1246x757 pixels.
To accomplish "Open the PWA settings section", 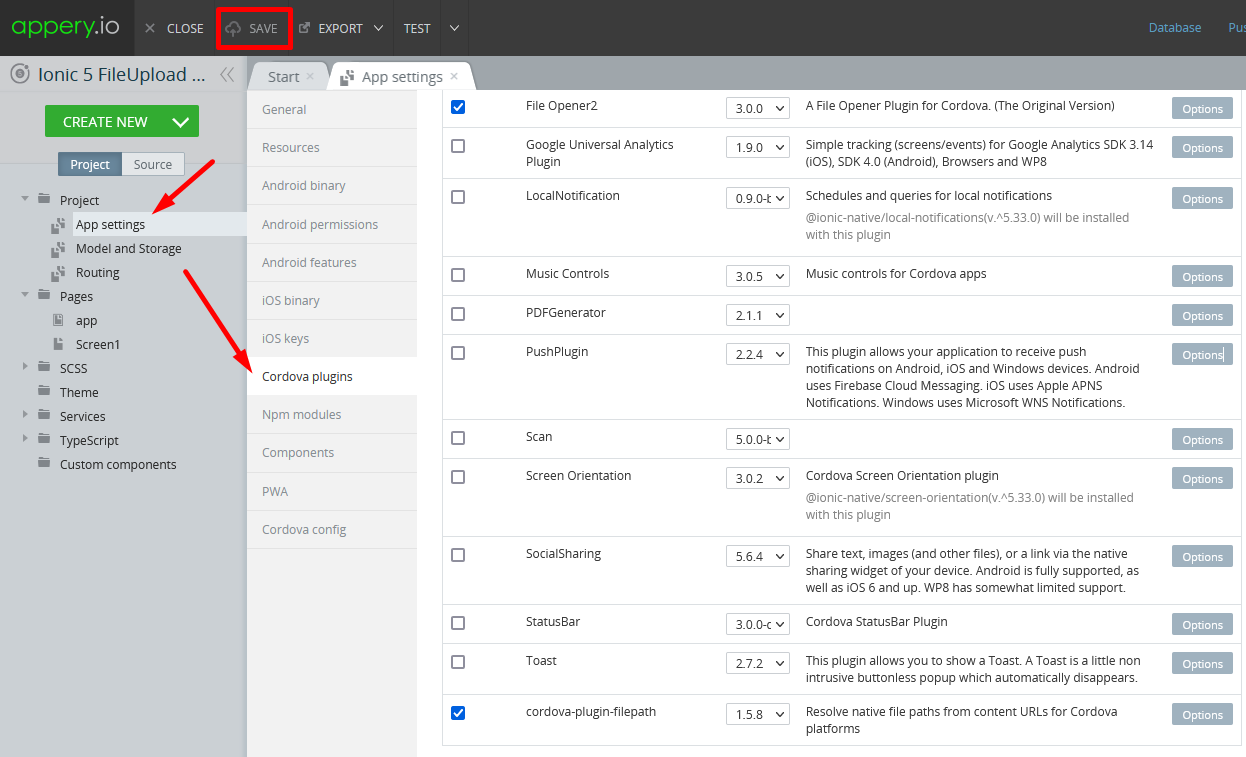I will point(332,492).
